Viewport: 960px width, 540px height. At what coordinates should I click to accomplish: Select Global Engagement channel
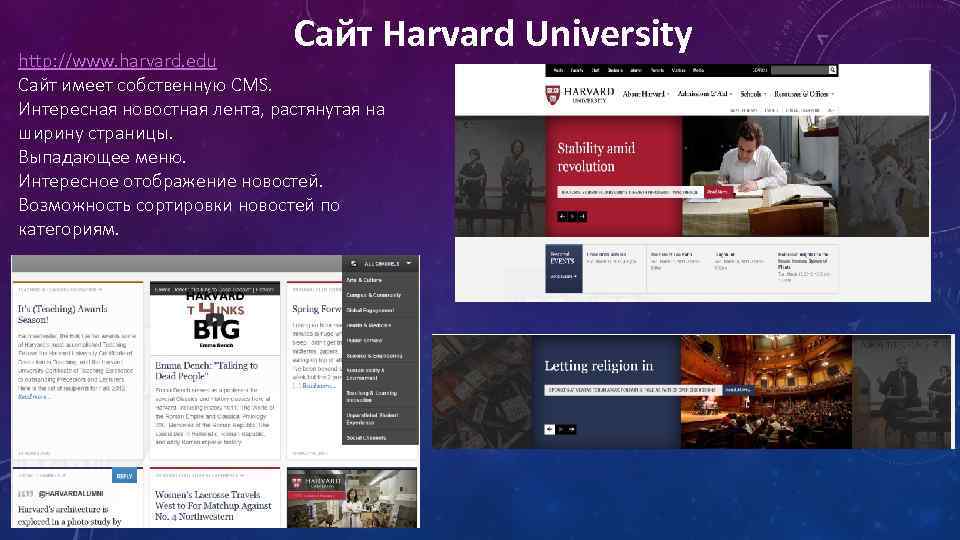point(370,310)
